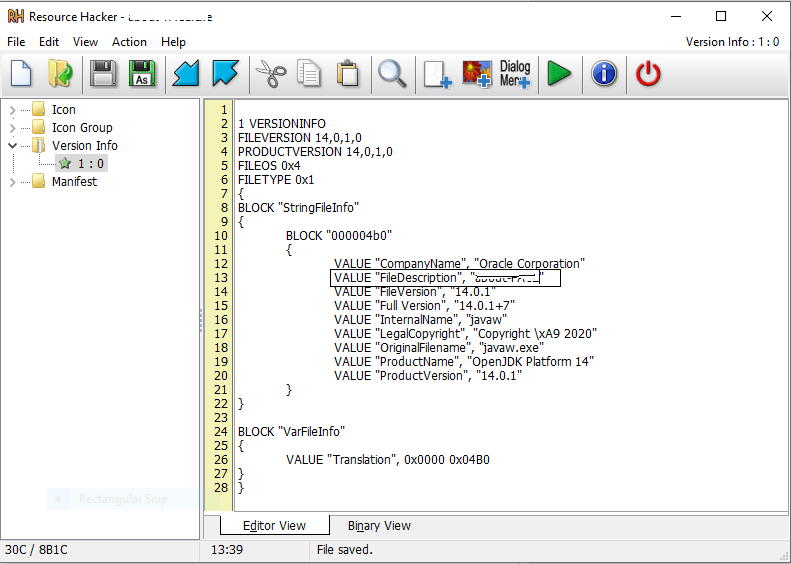
Task: Click the BLOCK "StringFileInfo" line
Action: coord(298,208)
